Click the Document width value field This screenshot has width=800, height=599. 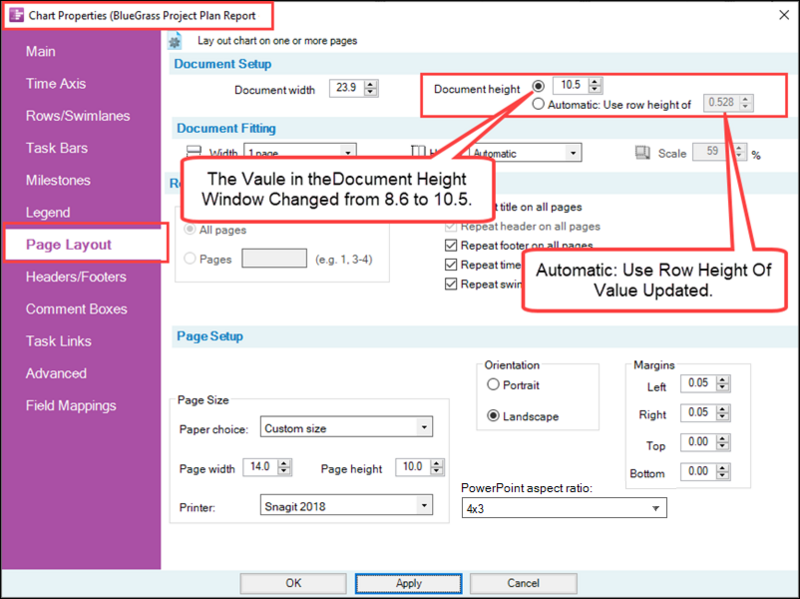tap(346, 88)
